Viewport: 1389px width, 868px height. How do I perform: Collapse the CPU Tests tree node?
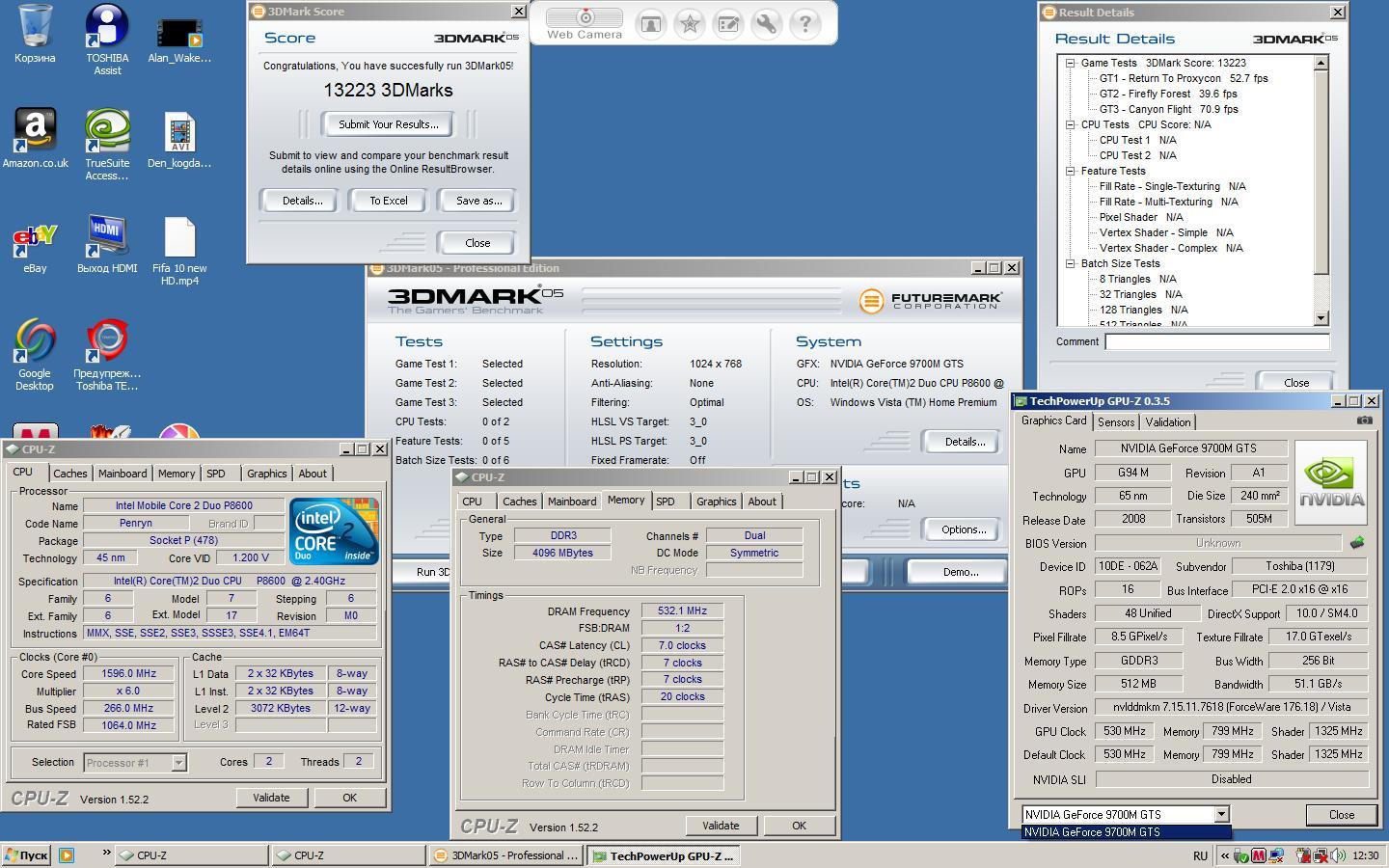pos(1070,124)
